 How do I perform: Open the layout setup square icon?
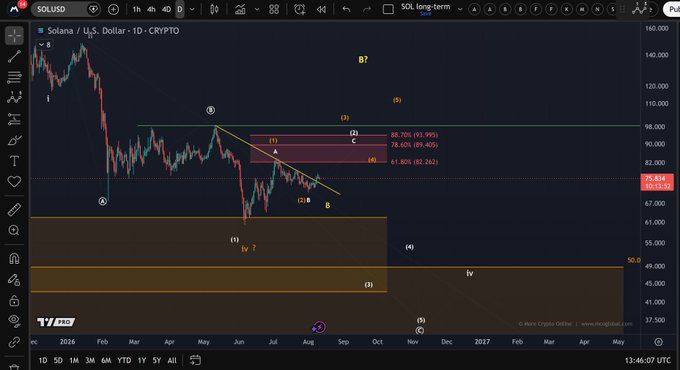388,9
